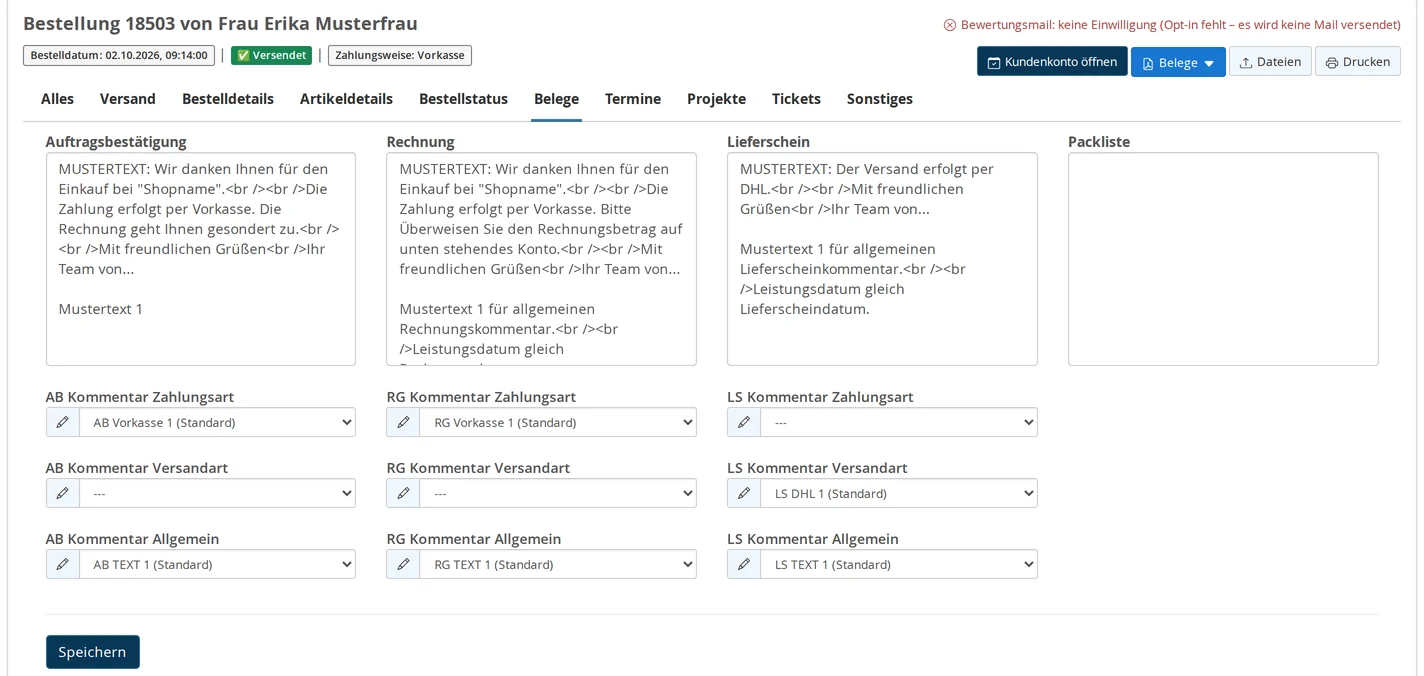Select the Belege tab
1424x676 pixels.
(x=556, y=99)
